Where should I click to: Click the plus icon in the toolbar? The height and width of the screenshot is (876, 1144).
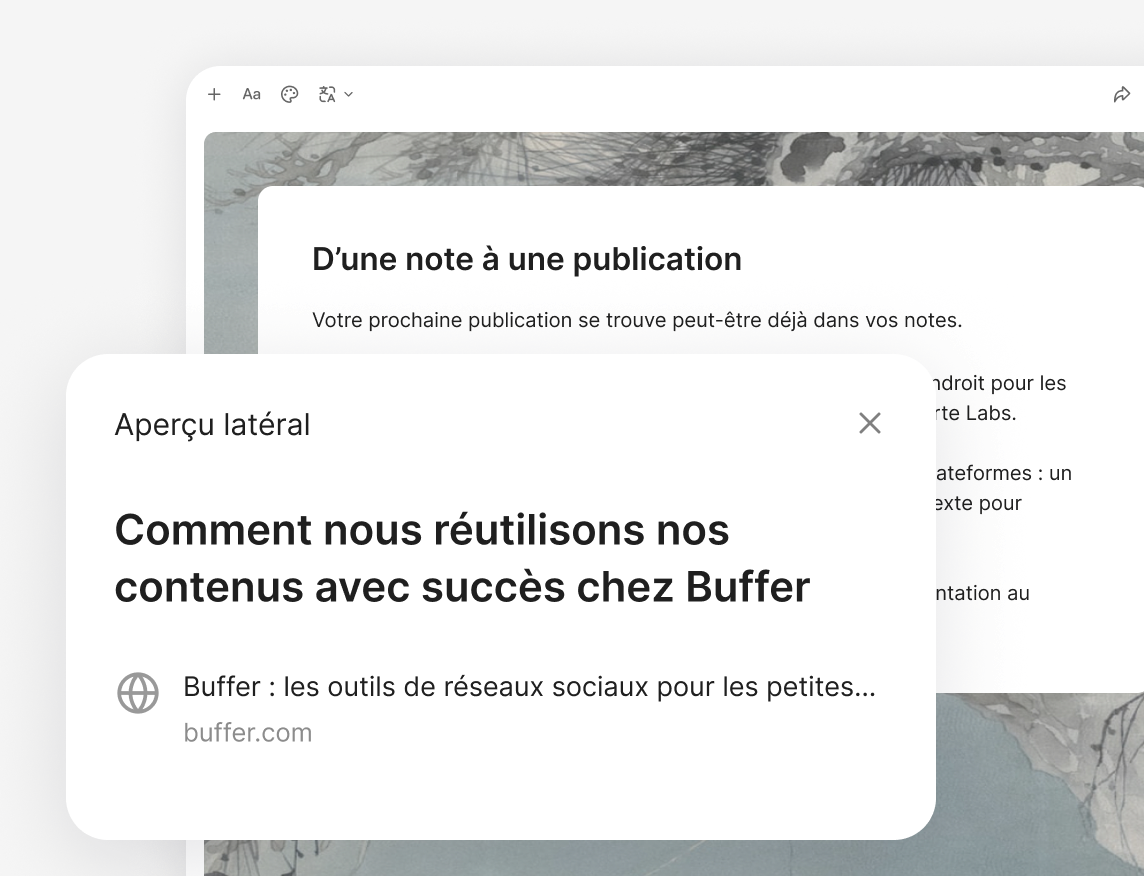(214, 94)
